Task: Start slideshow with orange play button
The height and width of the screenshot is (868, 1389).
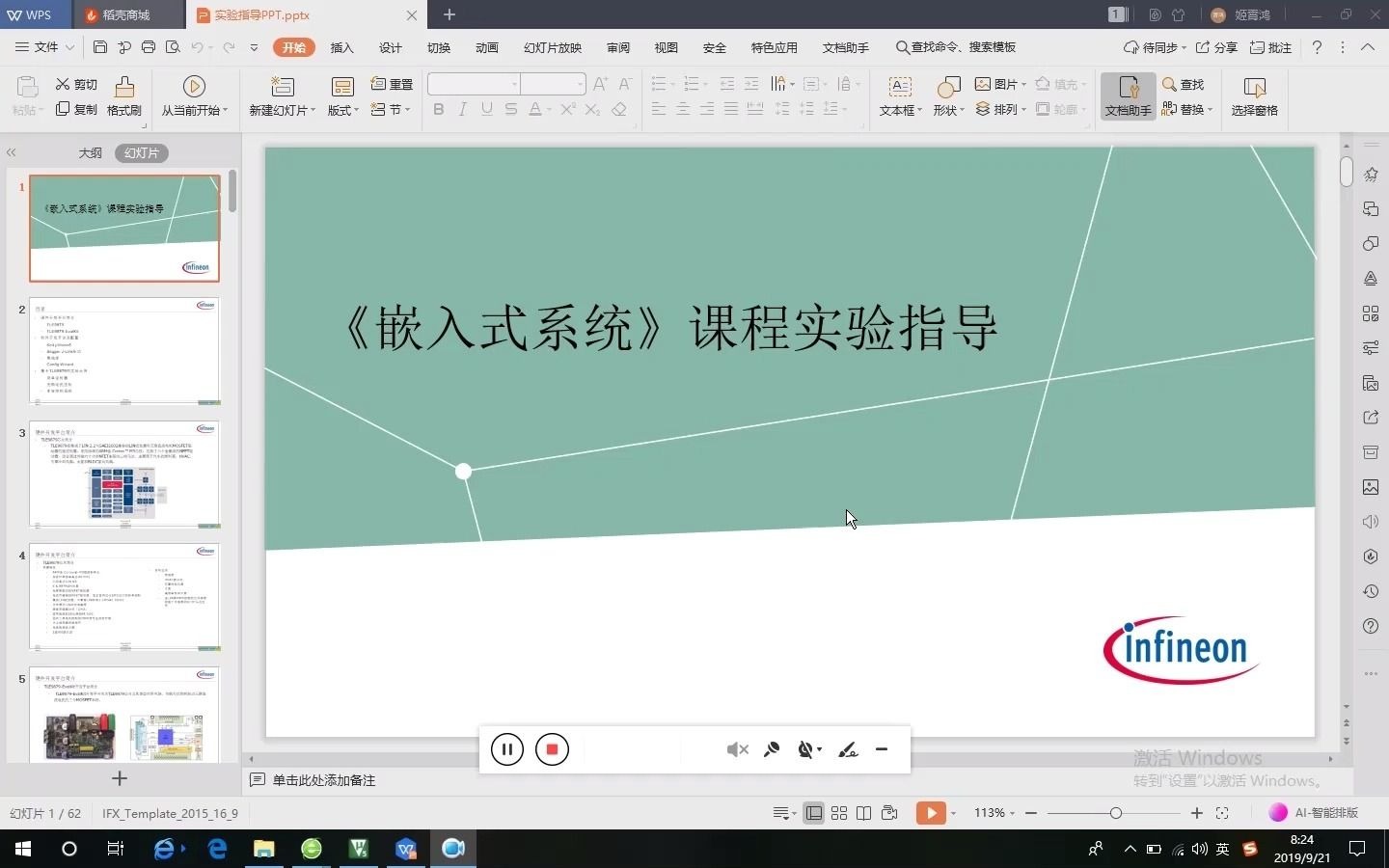Action: [x=931, y=813]
